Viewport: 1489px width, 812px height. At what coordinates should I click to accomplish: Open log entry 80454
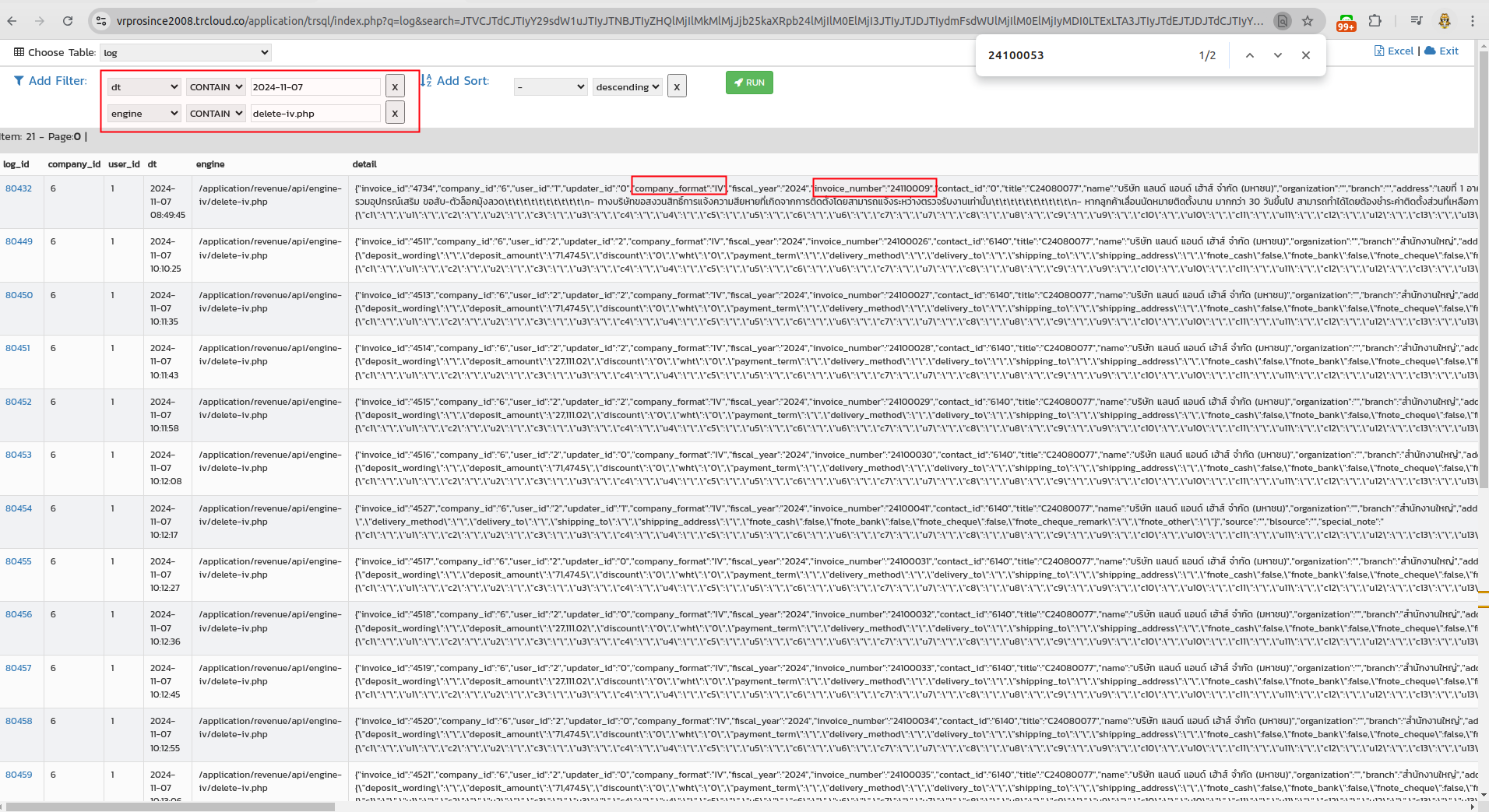(x=19, y=508)
